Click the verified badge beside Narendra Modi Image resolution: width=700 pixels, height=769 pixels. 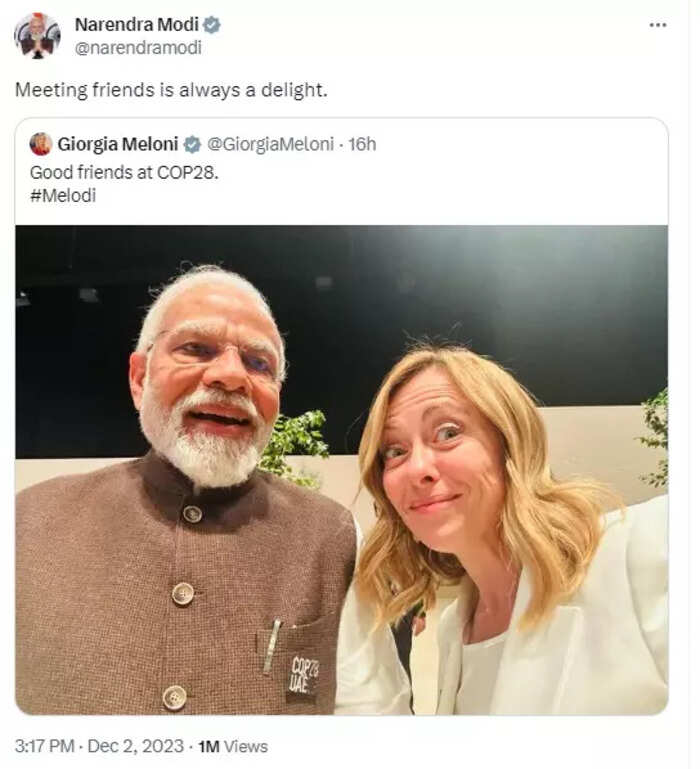point(212,25)
